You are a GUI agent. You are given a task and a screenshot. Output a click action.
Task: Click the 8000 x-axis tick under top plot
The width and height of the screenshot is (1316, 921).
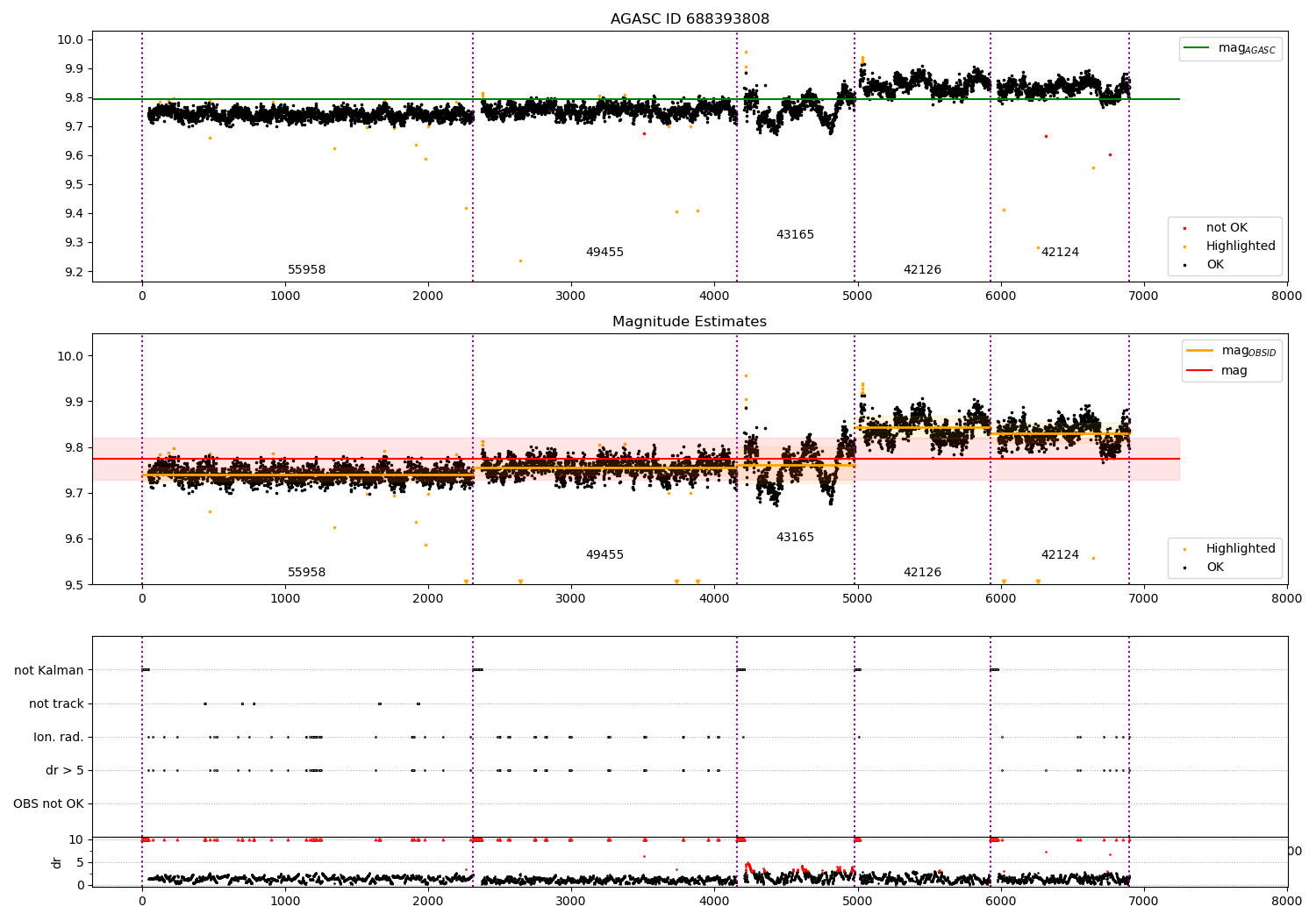coord(1287,296)
